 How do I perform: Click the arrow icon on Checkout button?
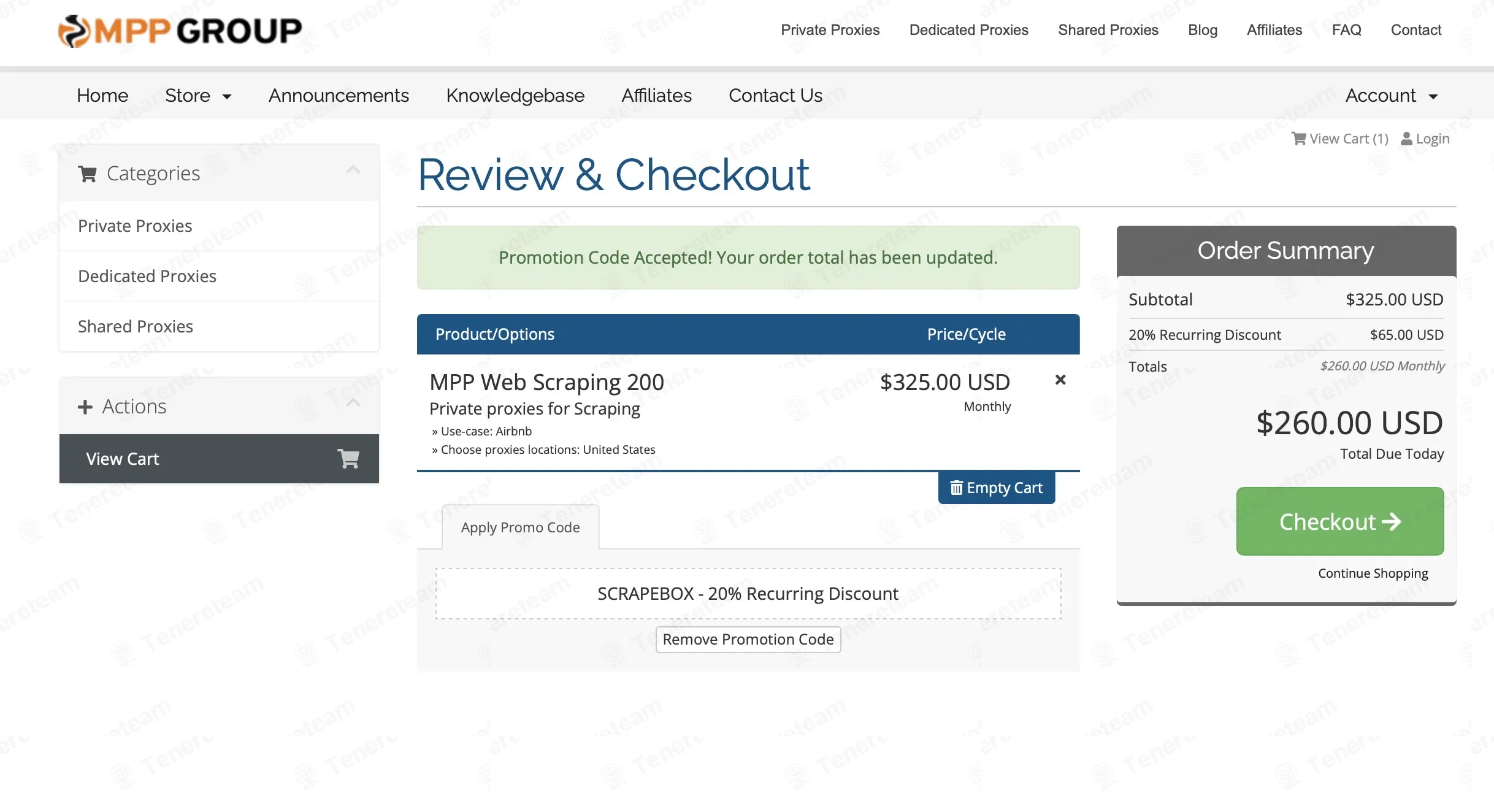1391,521
